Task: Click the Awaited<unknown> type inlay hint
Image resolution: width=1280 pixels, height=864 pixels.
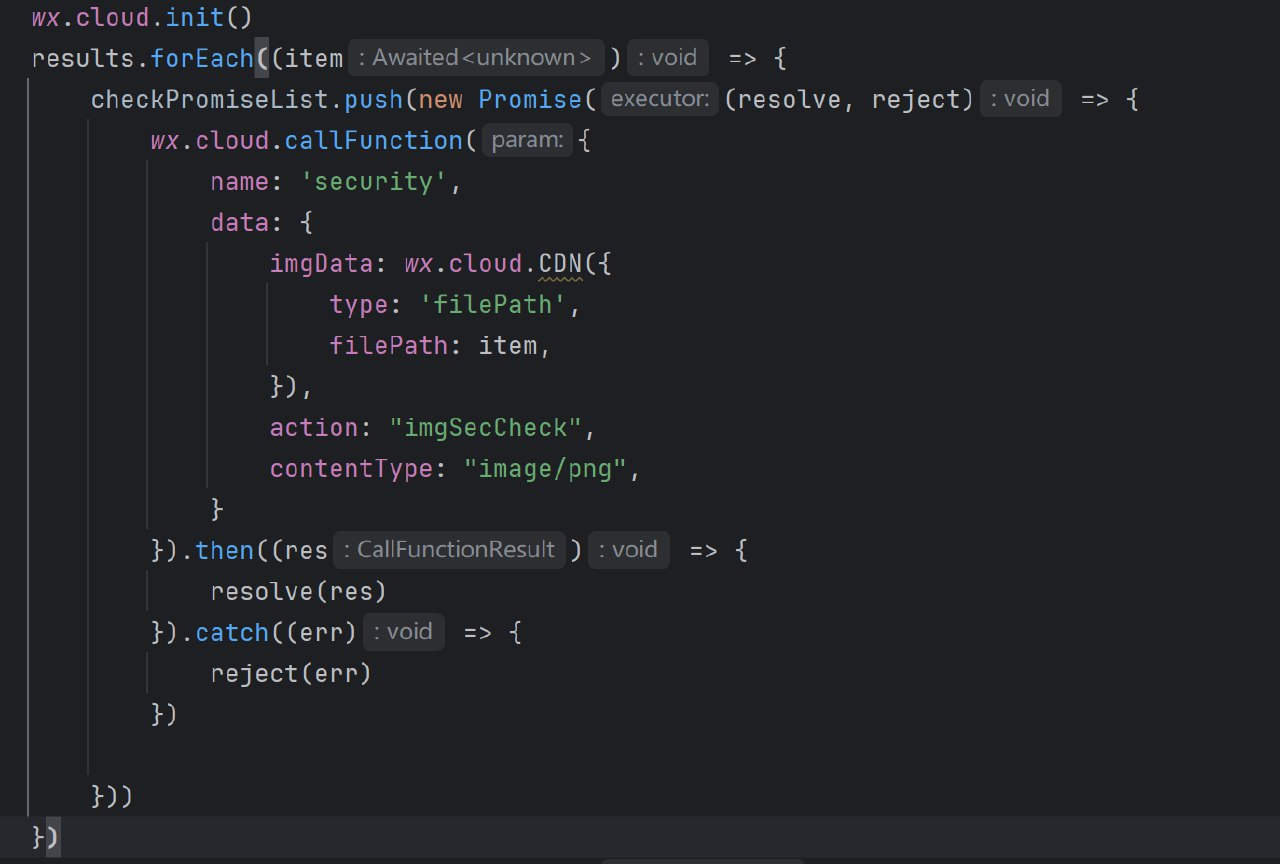Action: (475, 58)
